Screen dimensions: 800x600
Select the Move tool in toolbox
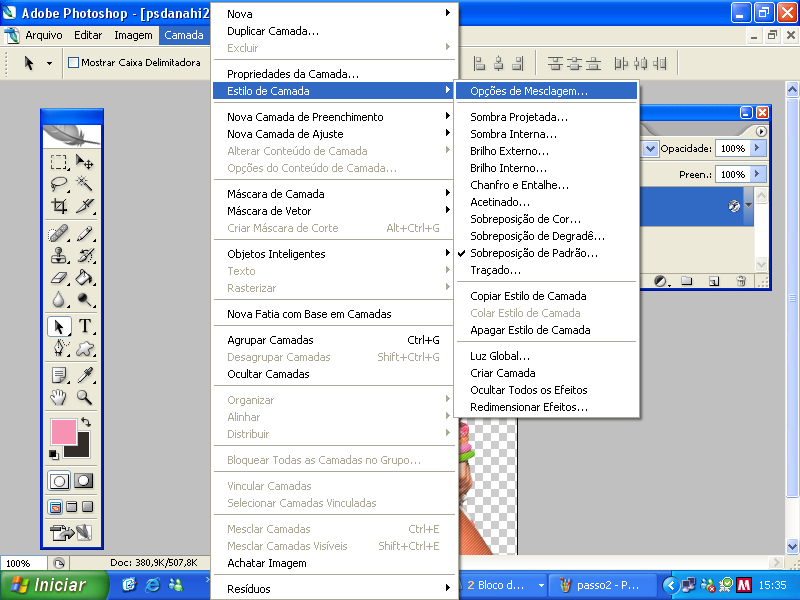click(x=85, y=163)
